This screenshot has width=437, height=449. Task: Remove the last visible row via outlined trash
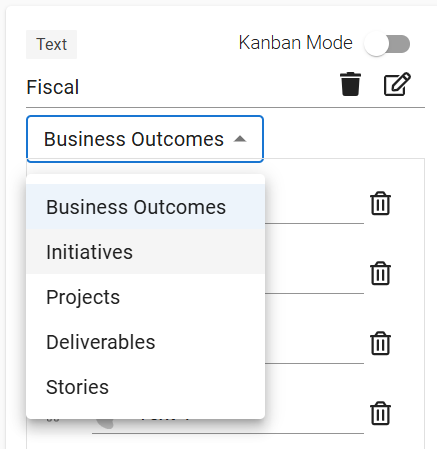point(380,413)
